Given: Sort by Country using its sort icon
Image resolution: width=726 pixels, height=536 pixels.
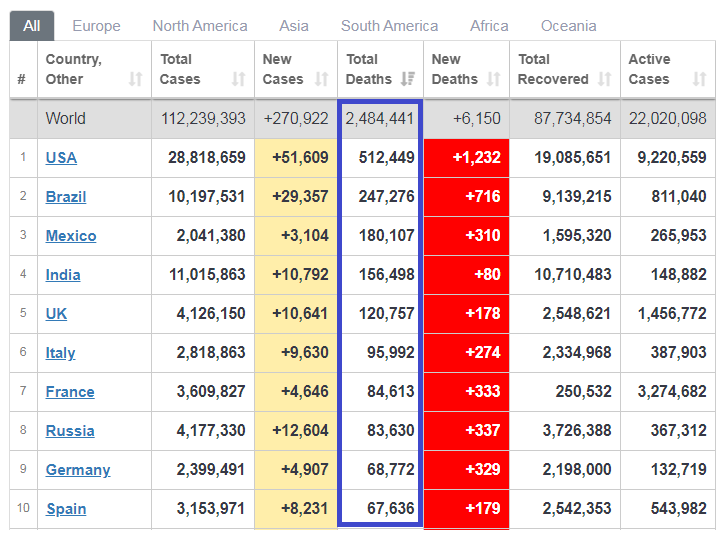Looking at the screenshot, I should 135,79.
